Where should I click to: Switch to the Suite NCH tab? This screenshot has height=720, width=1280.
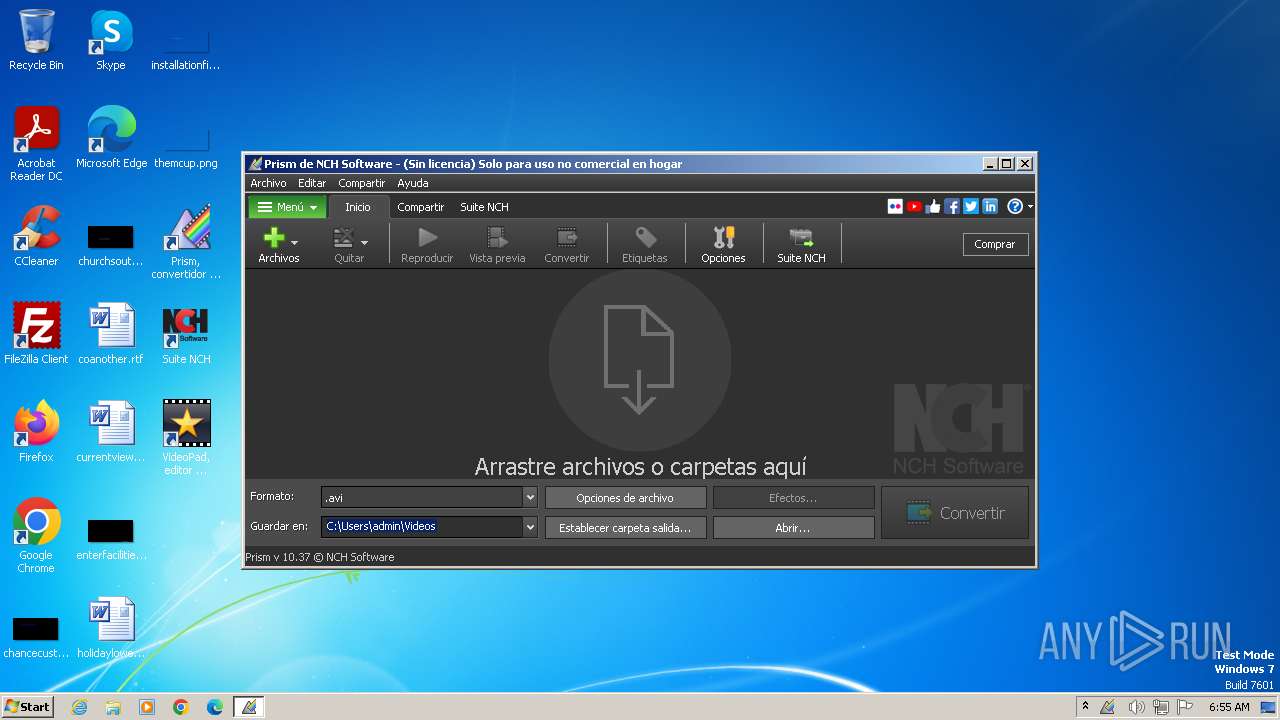click(x=484, y=207)
